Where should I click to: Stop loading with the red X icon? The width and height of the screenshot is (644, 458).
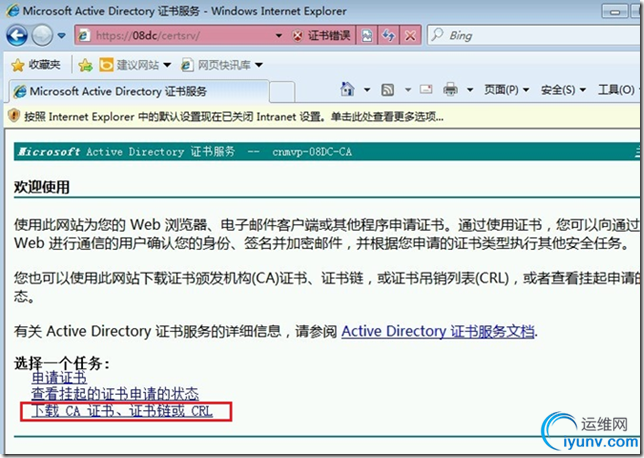coord(410,36)
